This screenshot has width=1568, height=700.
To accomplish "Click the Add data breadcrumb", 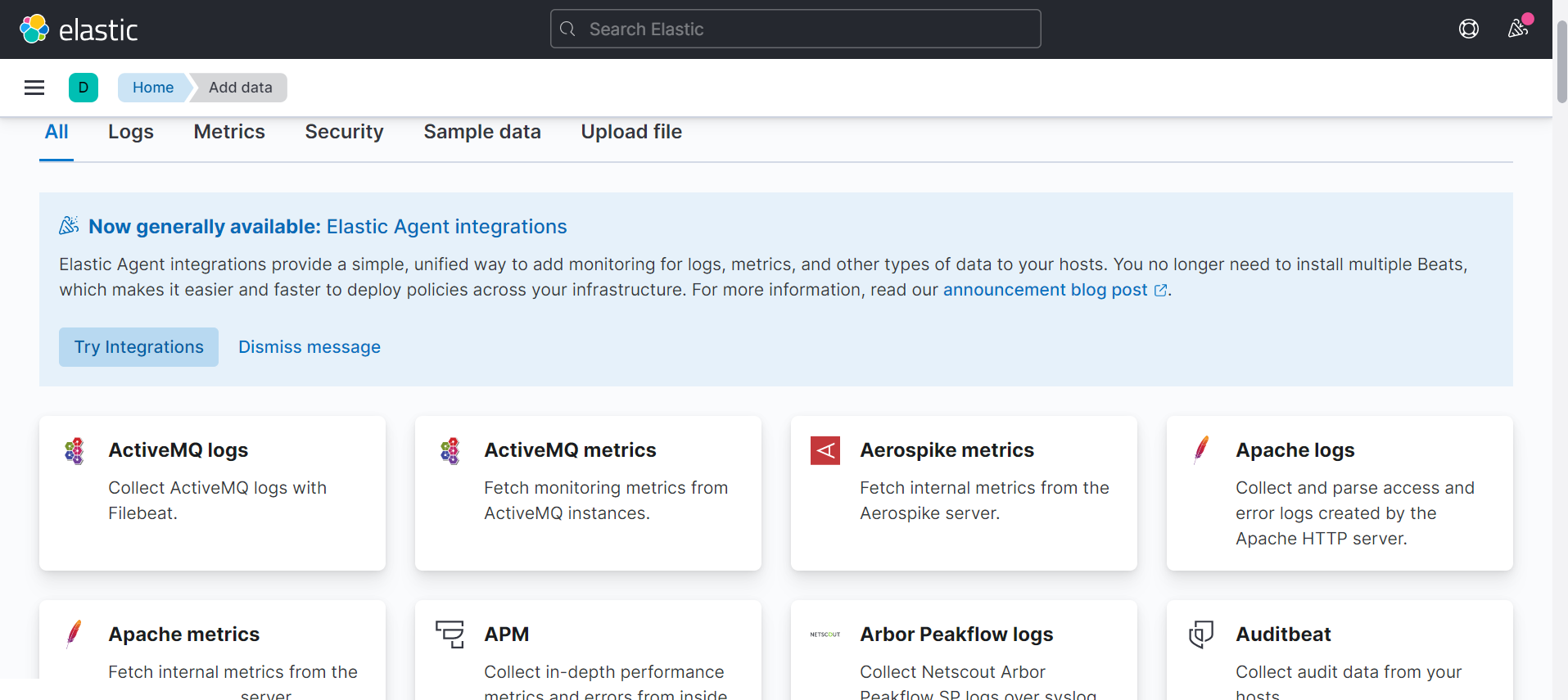I will click(x=240, y=88).
